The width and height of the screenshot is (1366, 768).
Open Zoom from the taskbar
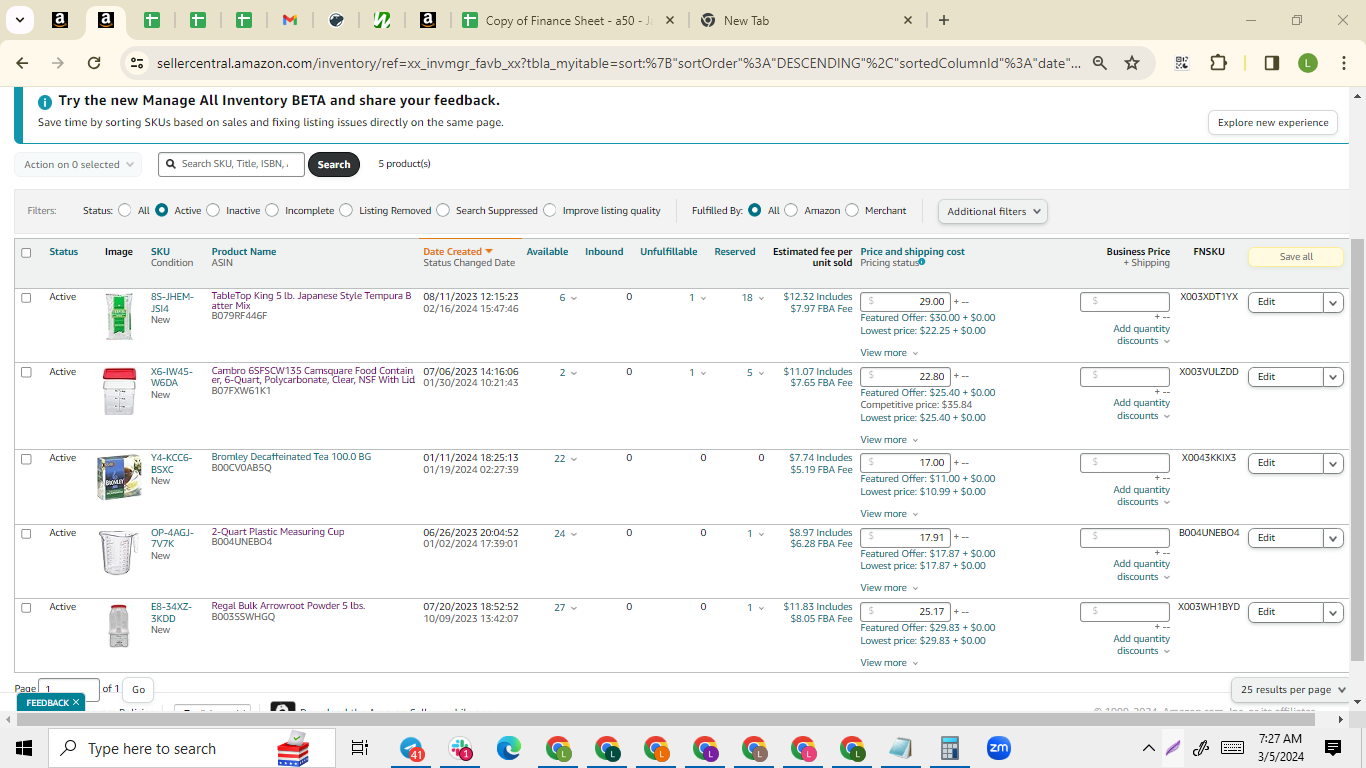(998, 748)
